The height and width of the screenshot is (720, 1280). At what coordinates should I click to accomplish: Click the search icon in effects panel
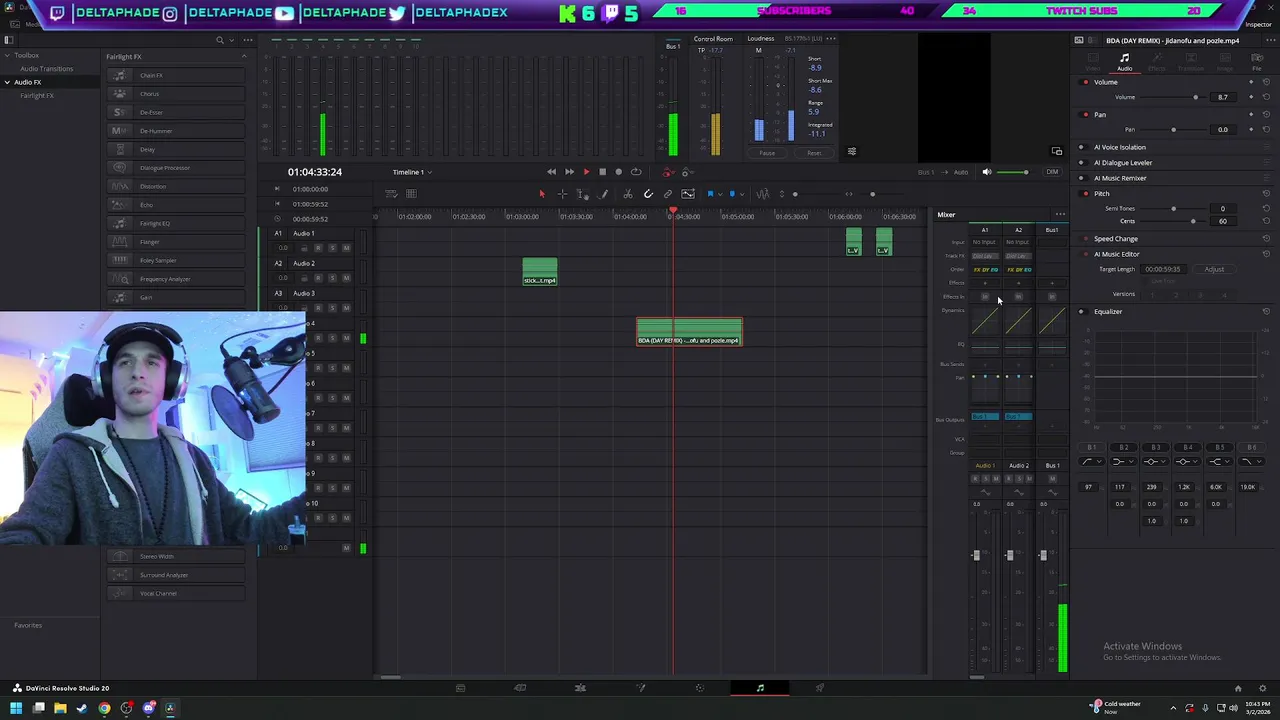point(220,40)
